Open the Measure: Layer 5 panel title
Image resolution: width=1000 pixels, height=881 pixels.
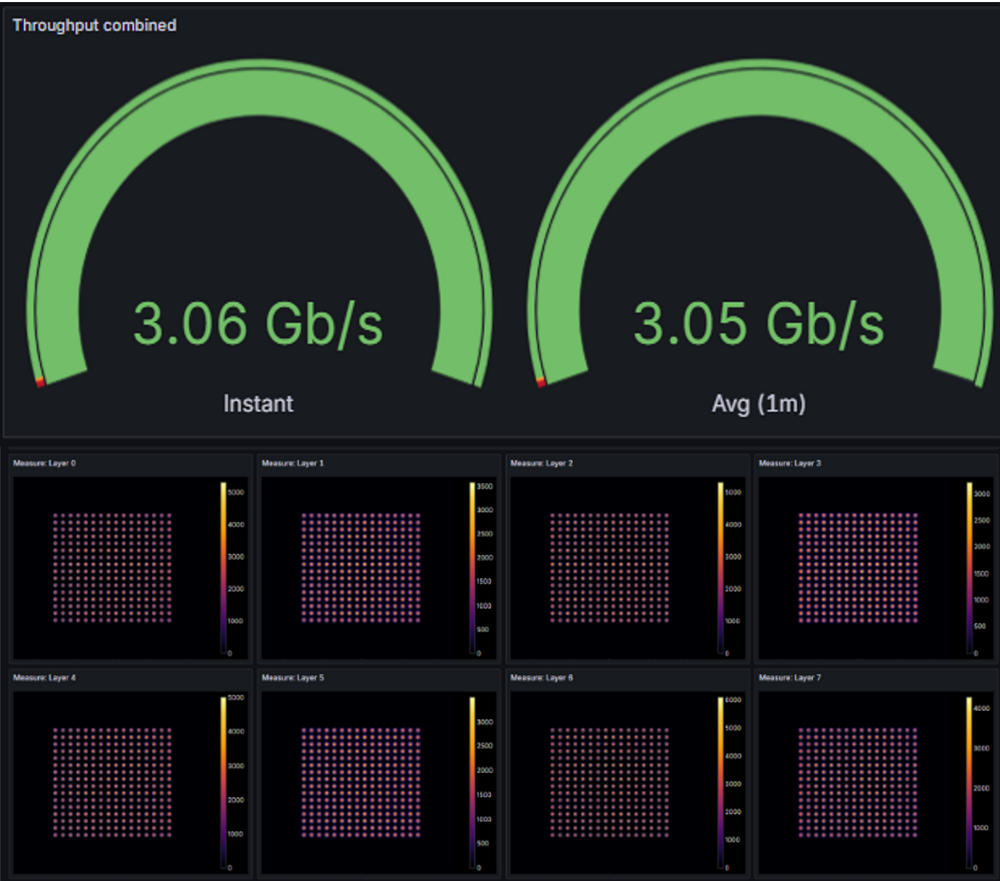[293, 678]
